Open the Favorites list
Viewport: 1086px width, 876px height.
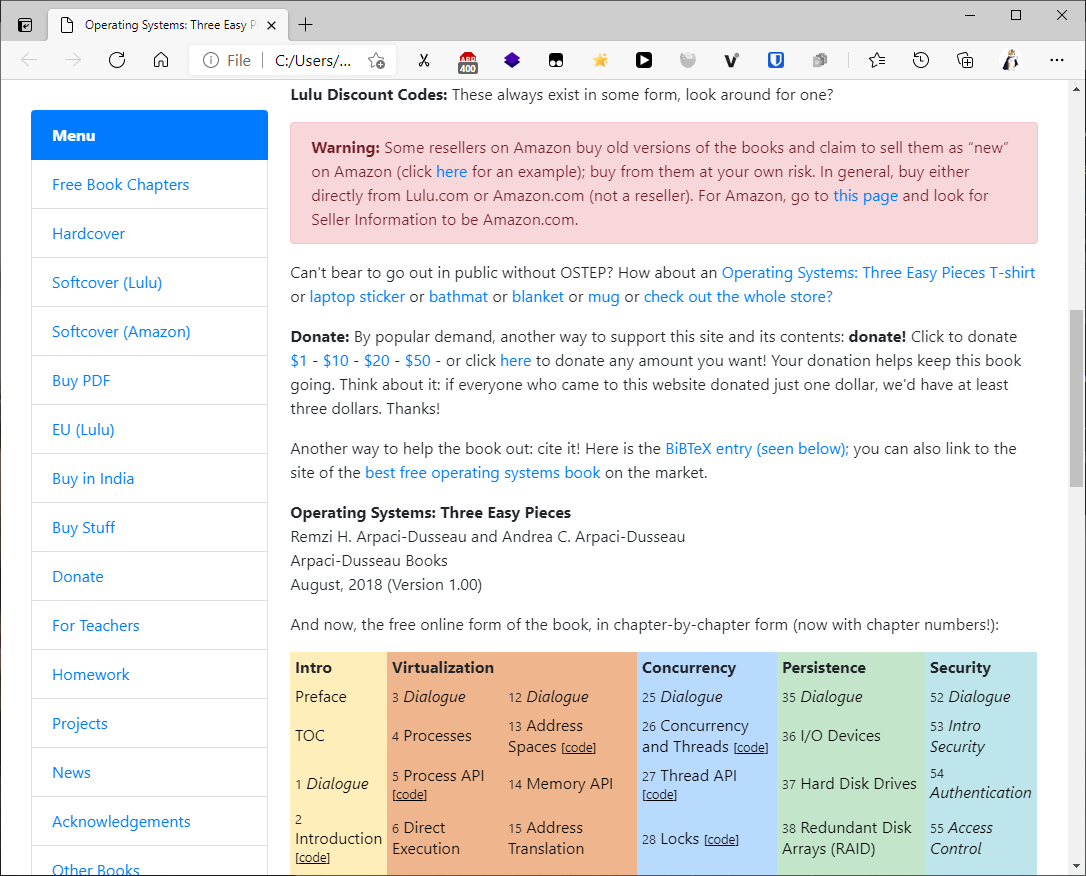(877, 60)
